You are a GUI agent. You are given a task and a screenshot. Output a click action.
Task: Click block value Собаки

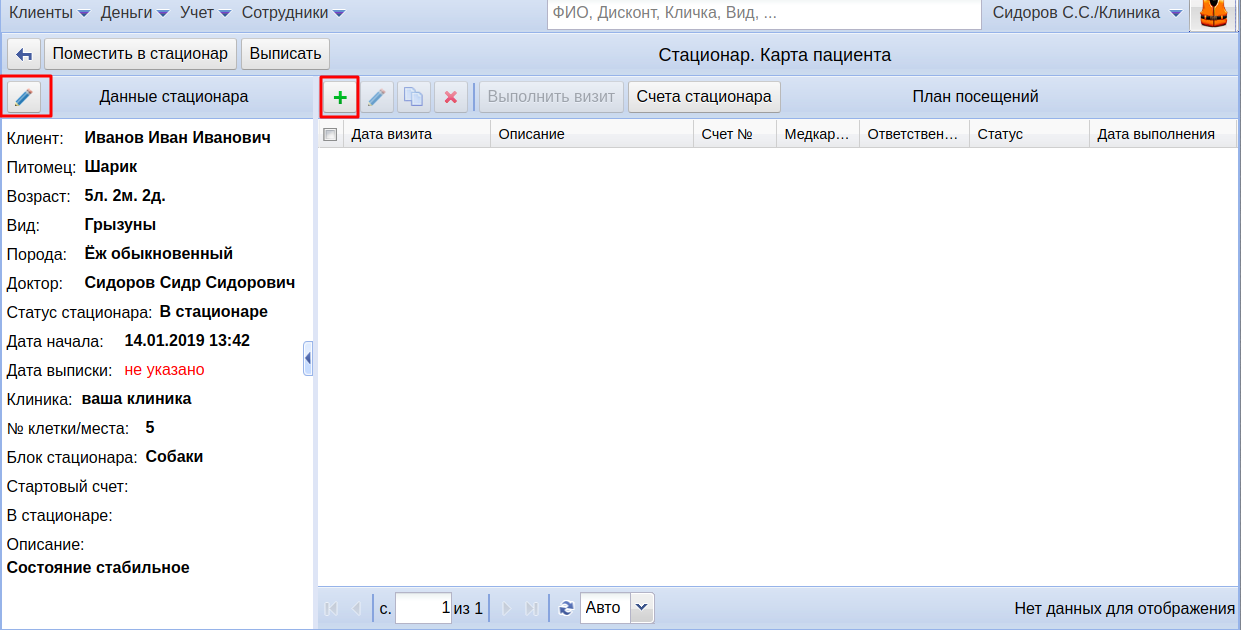pos(174,457)
